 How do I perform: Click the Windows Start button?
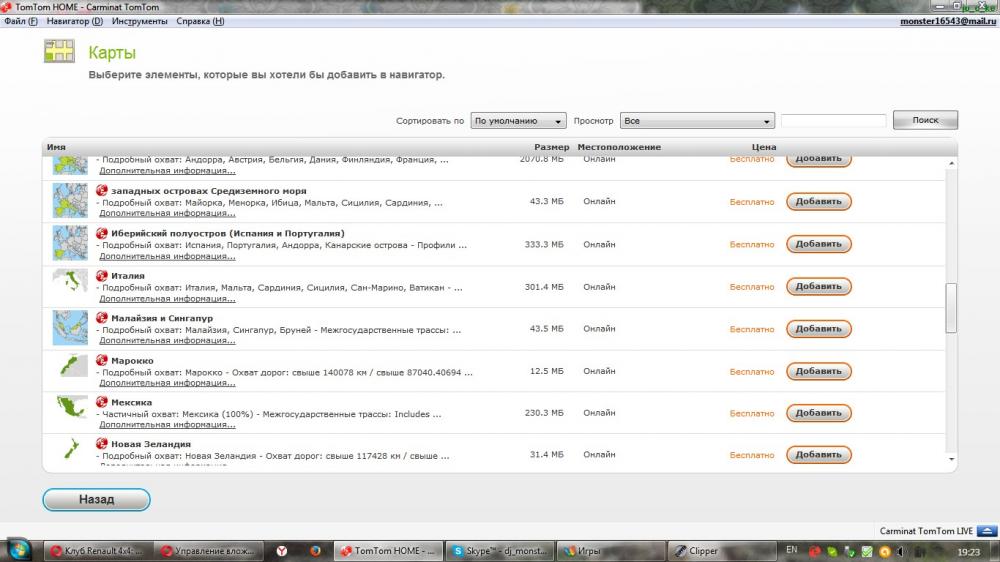18,550
